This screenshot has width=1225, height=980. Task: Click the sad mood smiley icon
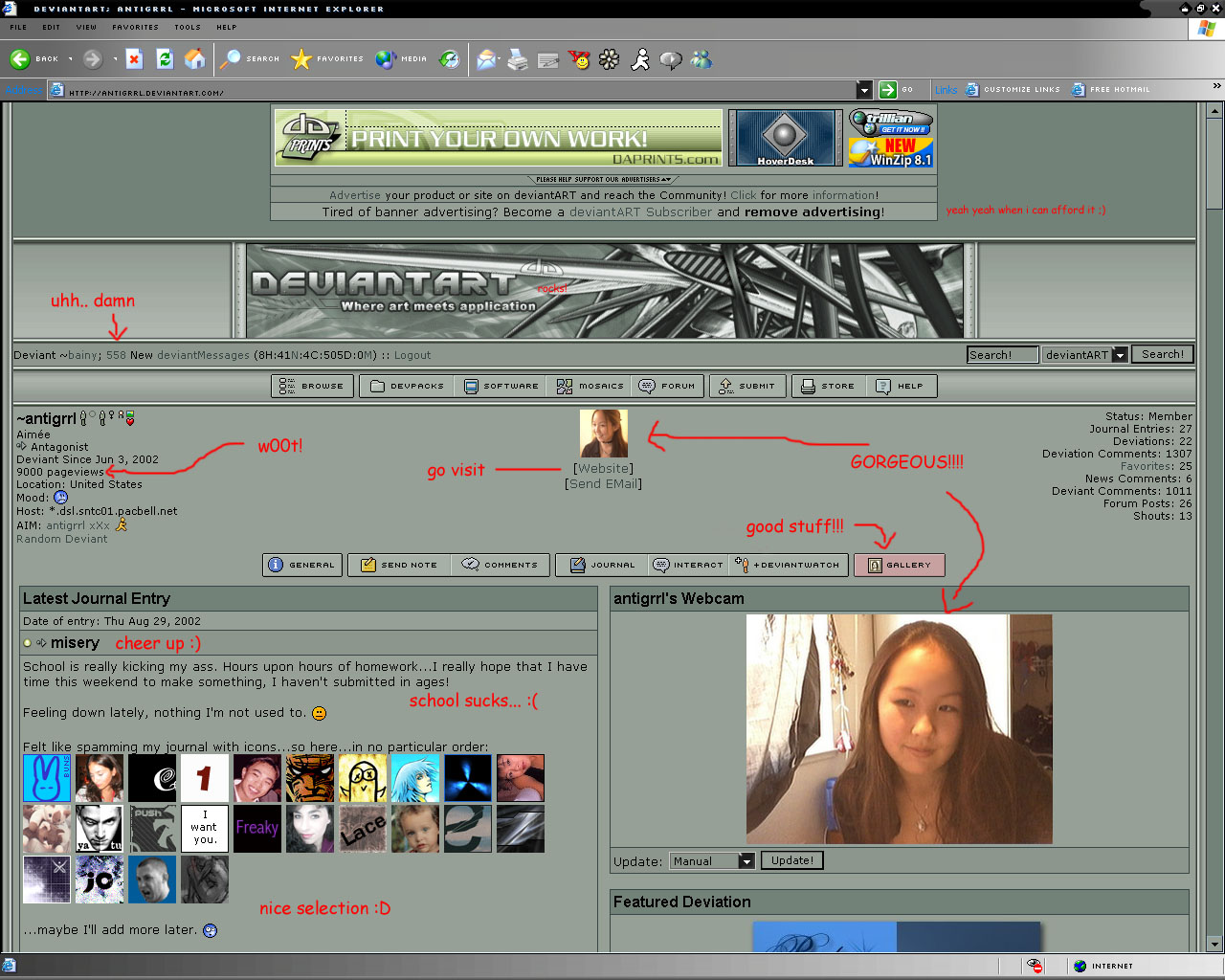click(x=61, y=498)
